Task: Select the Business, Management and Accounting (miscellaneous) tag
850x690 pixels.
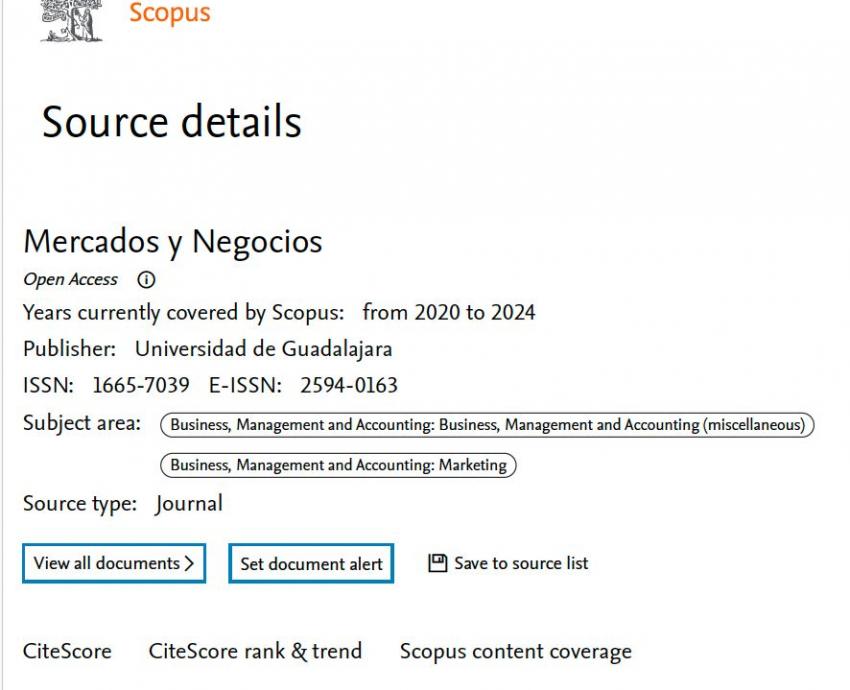Action: pyautogui.click(x=487, y=424)
